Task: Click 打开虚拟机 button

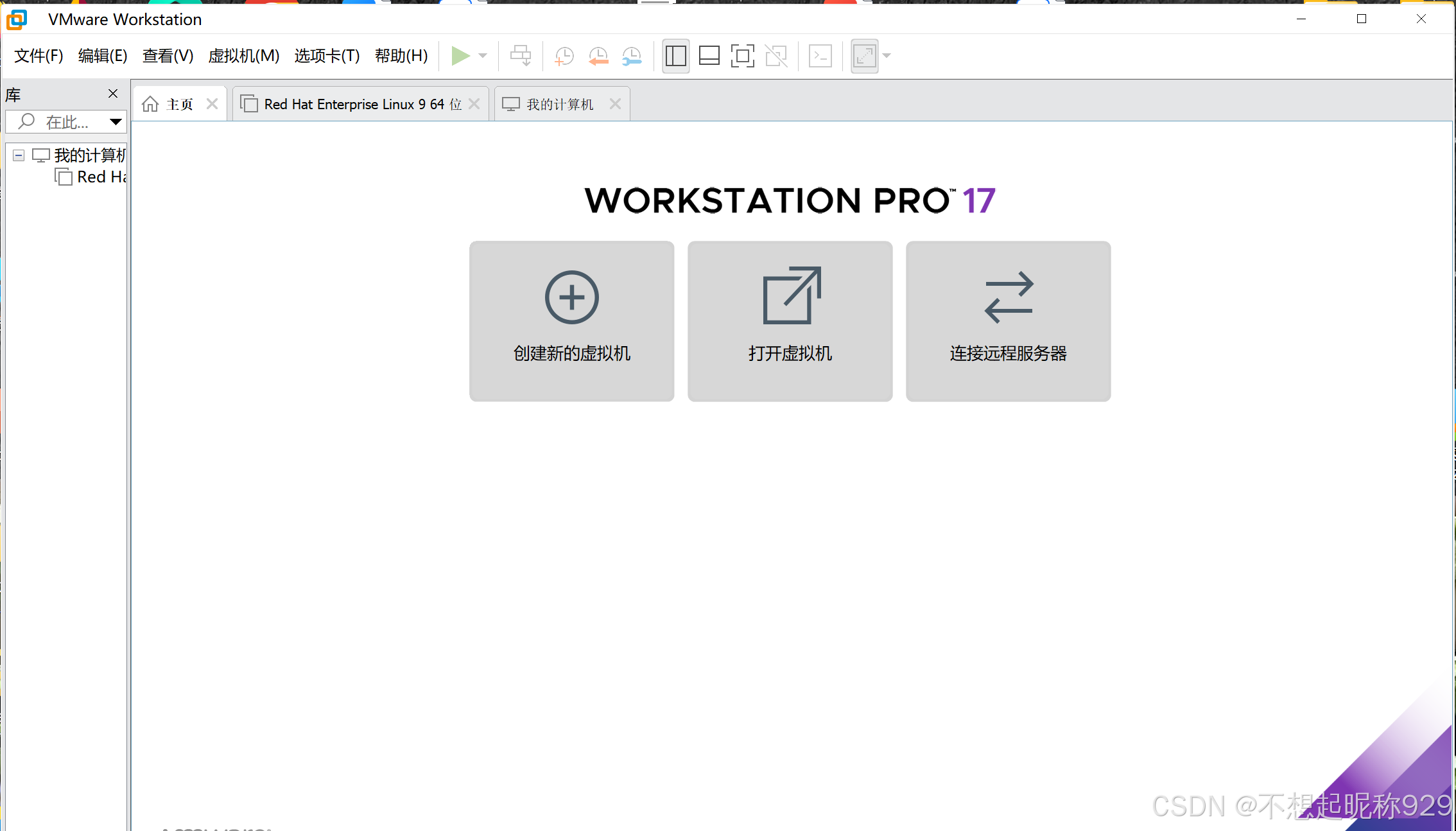Action: point(790,321)
